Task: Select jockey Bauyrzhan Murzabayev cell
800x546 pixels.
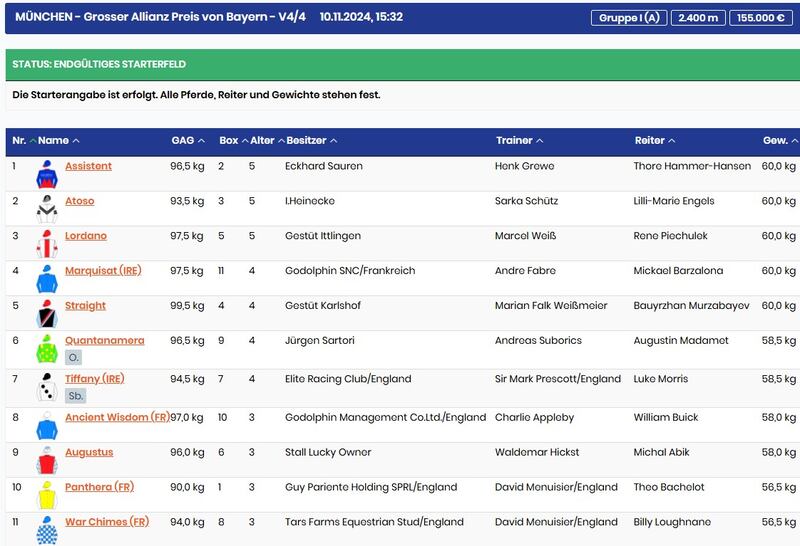Action: click(x=691, y=306)
